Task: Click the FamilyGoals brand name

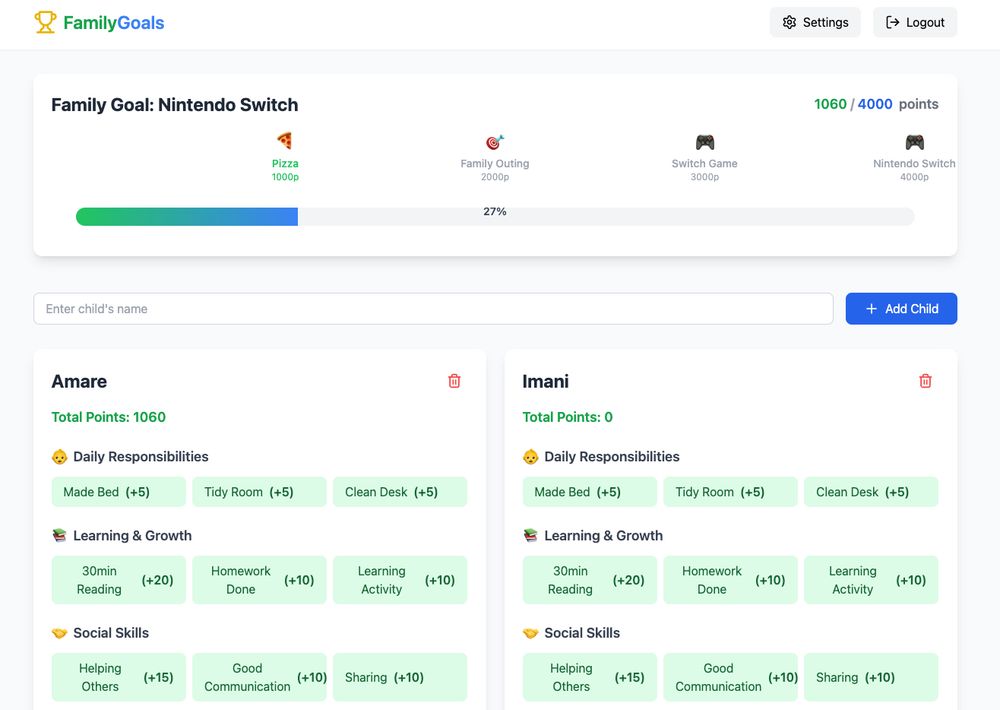Action: 114,23
